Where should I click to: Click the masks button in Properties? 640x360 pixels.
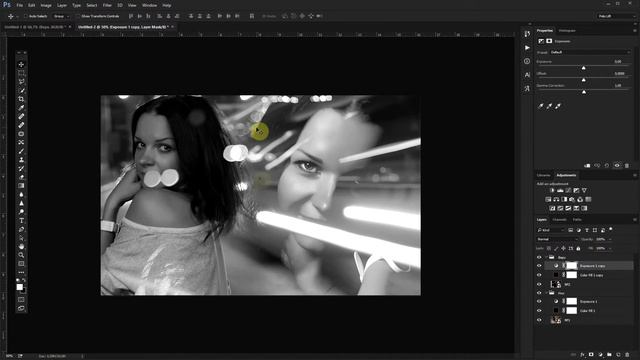549,41
